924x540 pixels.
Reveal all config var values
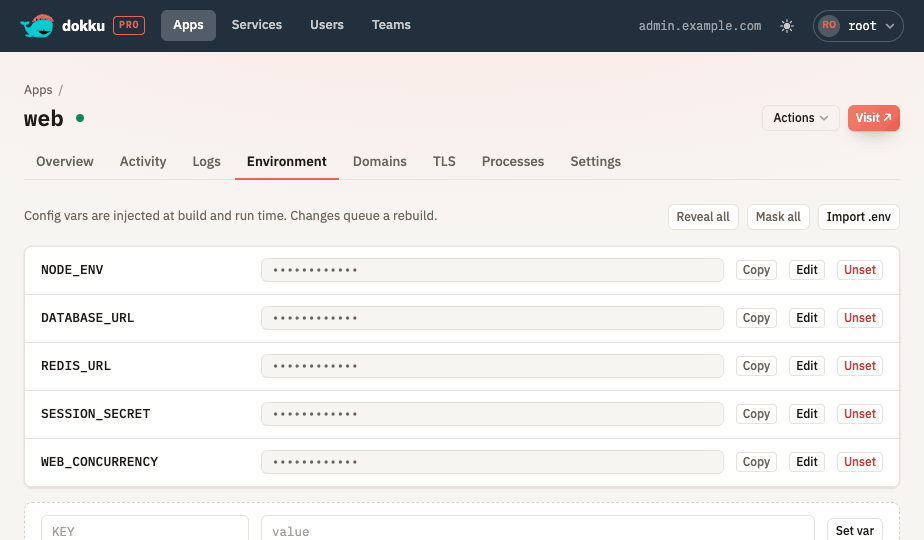point(703,217)
